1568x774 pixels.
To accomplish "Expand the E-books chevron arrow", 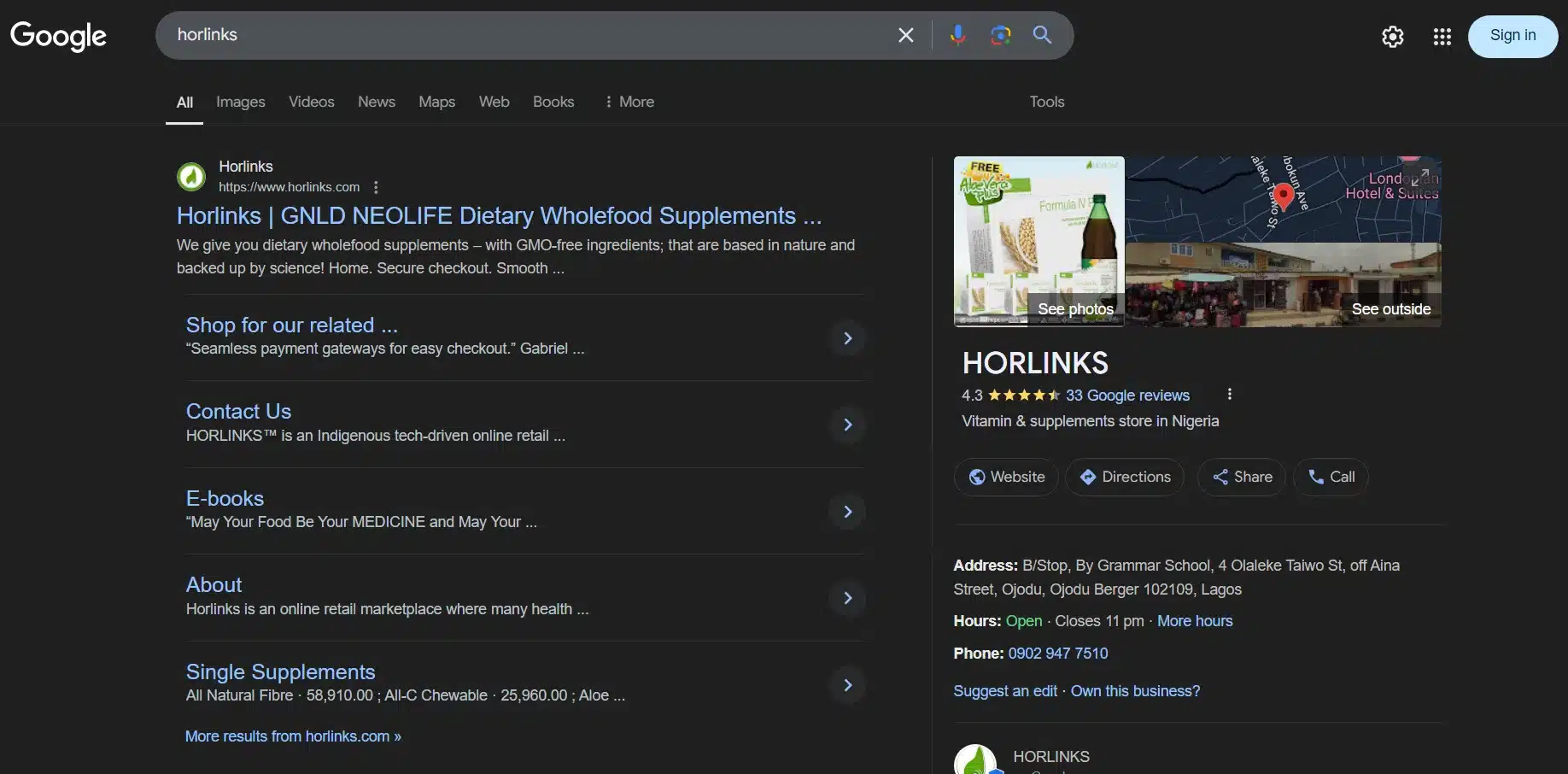I will coord(847,512).
